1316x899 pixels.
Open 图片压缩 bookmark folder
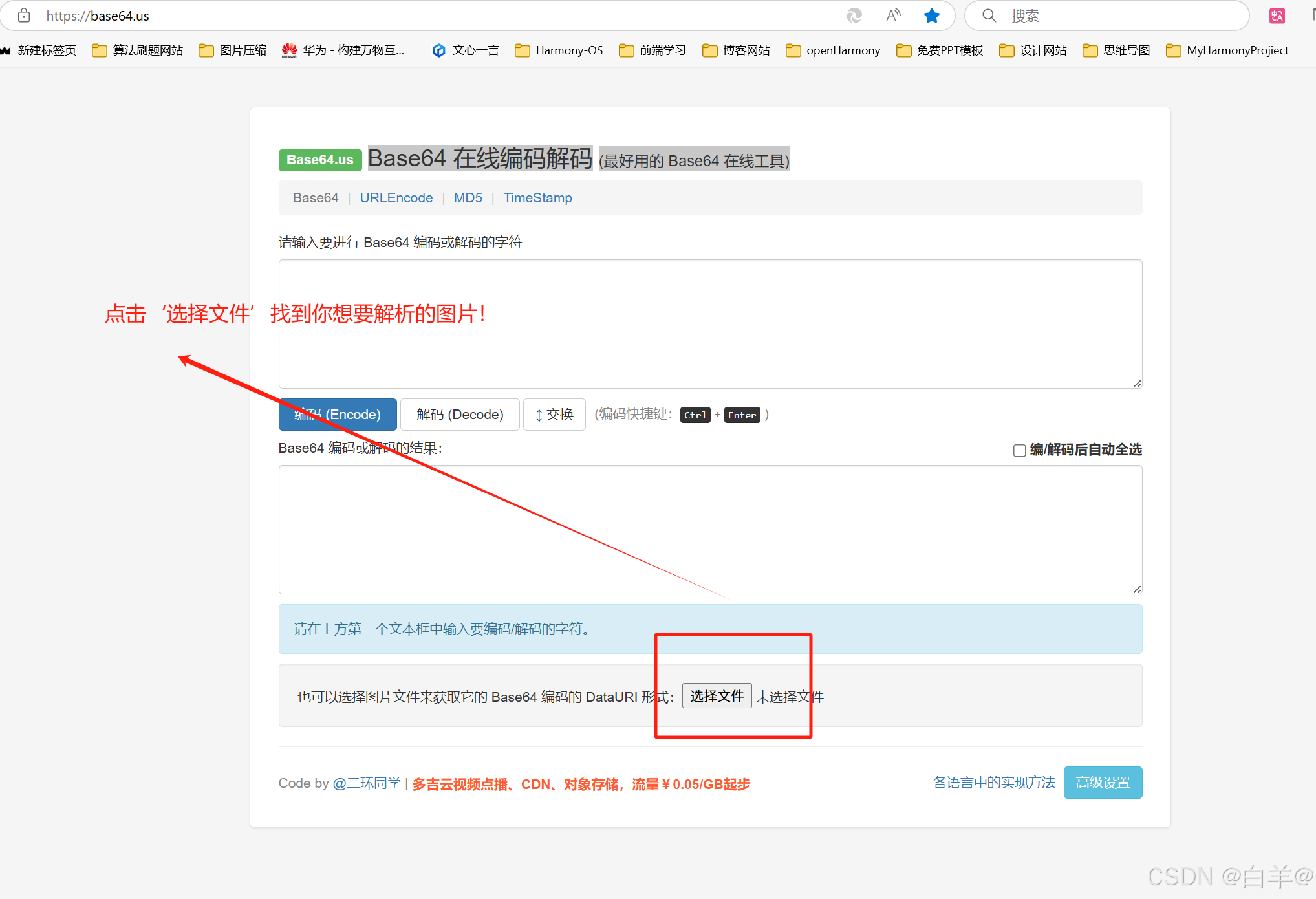pyautogui.click(x=232, y=50)
